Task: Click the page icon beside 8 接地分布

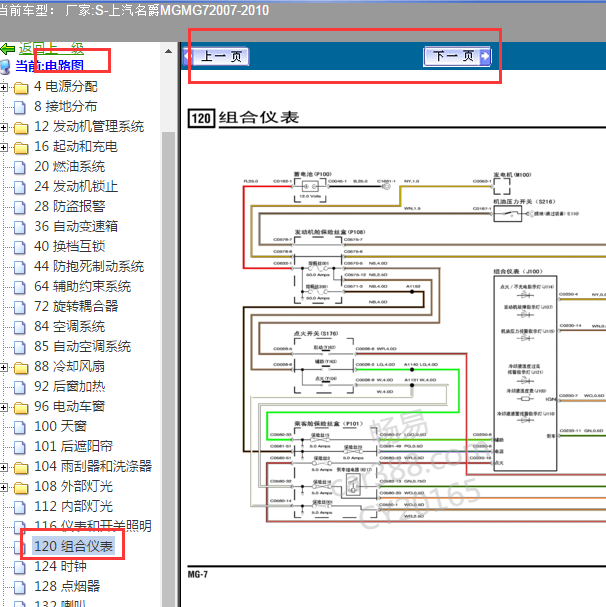Action: [20, 107]
